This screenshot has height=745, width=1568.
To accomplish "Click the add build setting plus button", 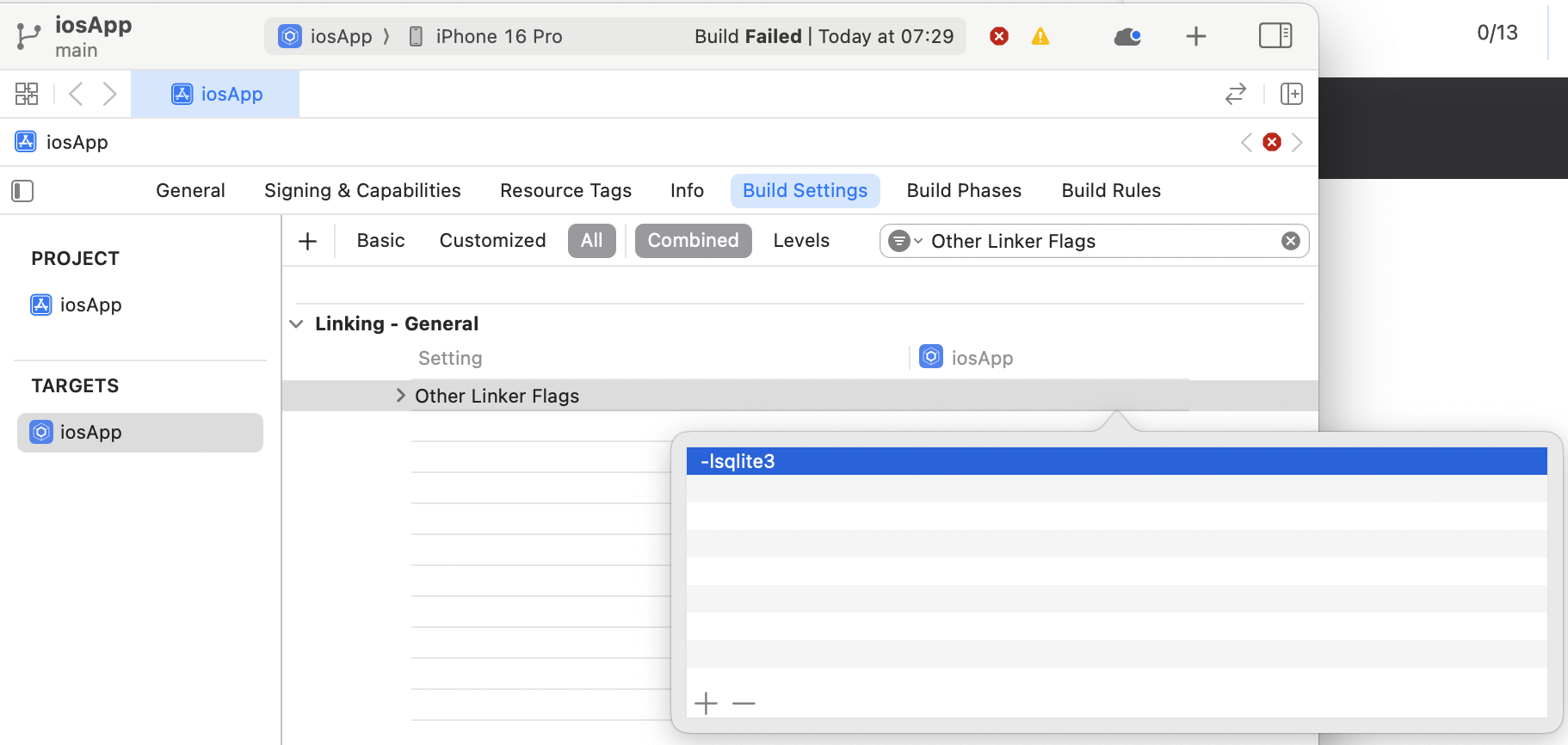I will pyautogui.click(x=307, y=241).
